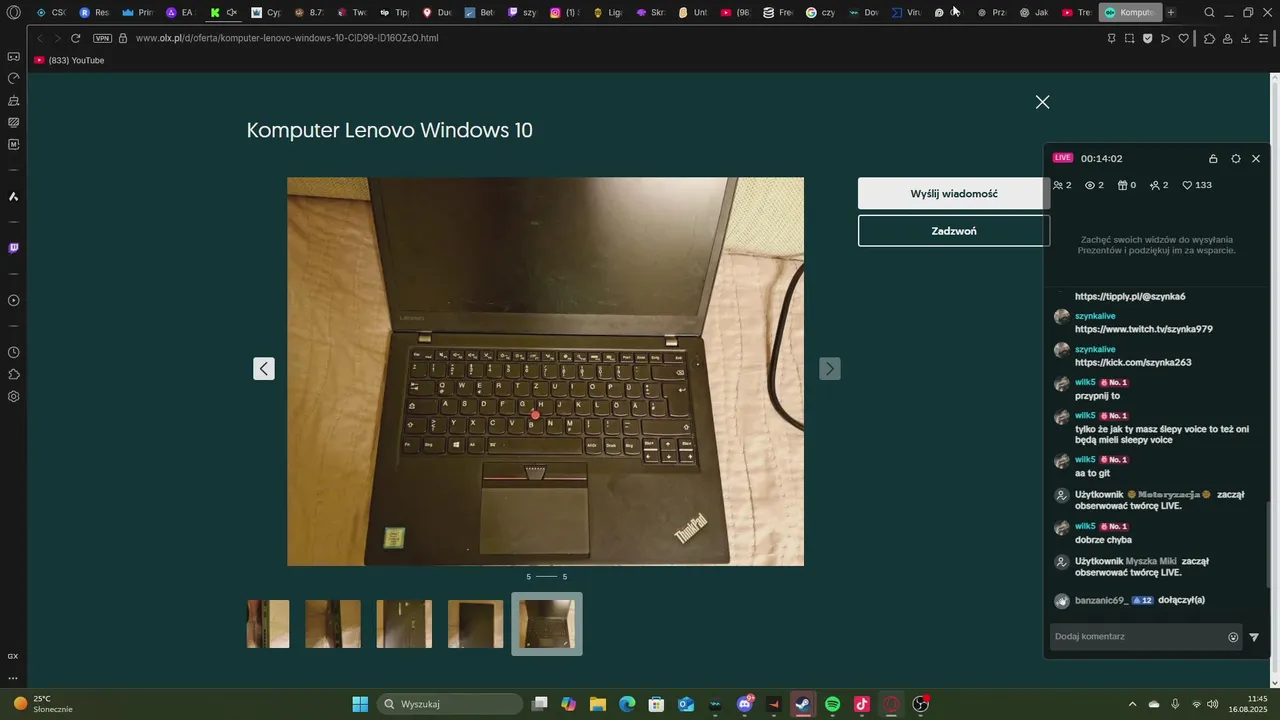Viewport: 1280px width, 720px height.
Task: Click username banzanic69_ in chat
Action: tap(1101, 600)
